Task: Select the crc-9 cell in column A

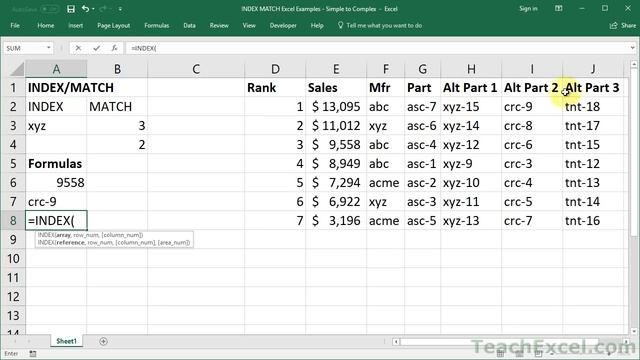Action: (x=56, y=202)
